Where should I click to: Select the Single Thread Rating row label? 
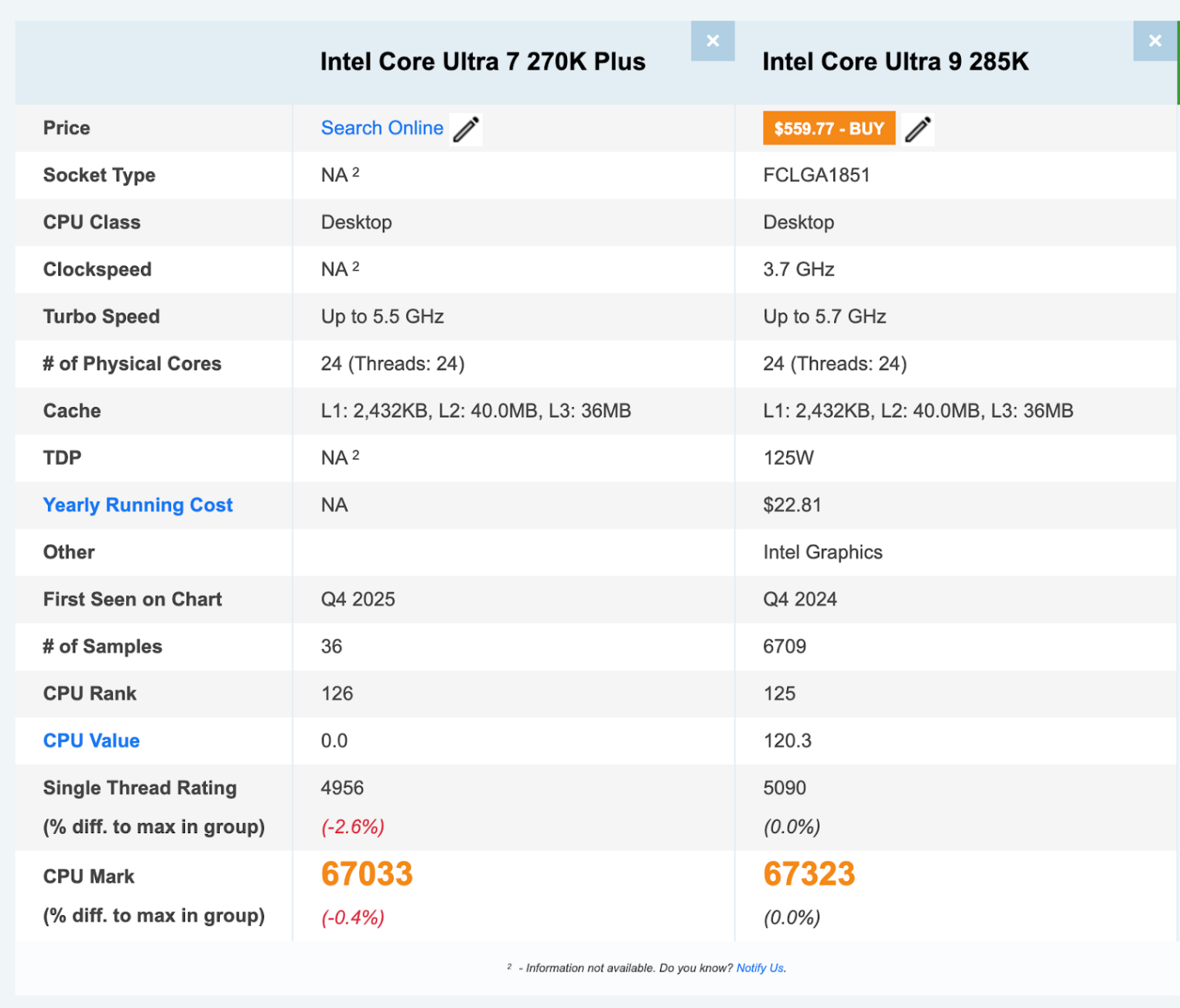140,788
